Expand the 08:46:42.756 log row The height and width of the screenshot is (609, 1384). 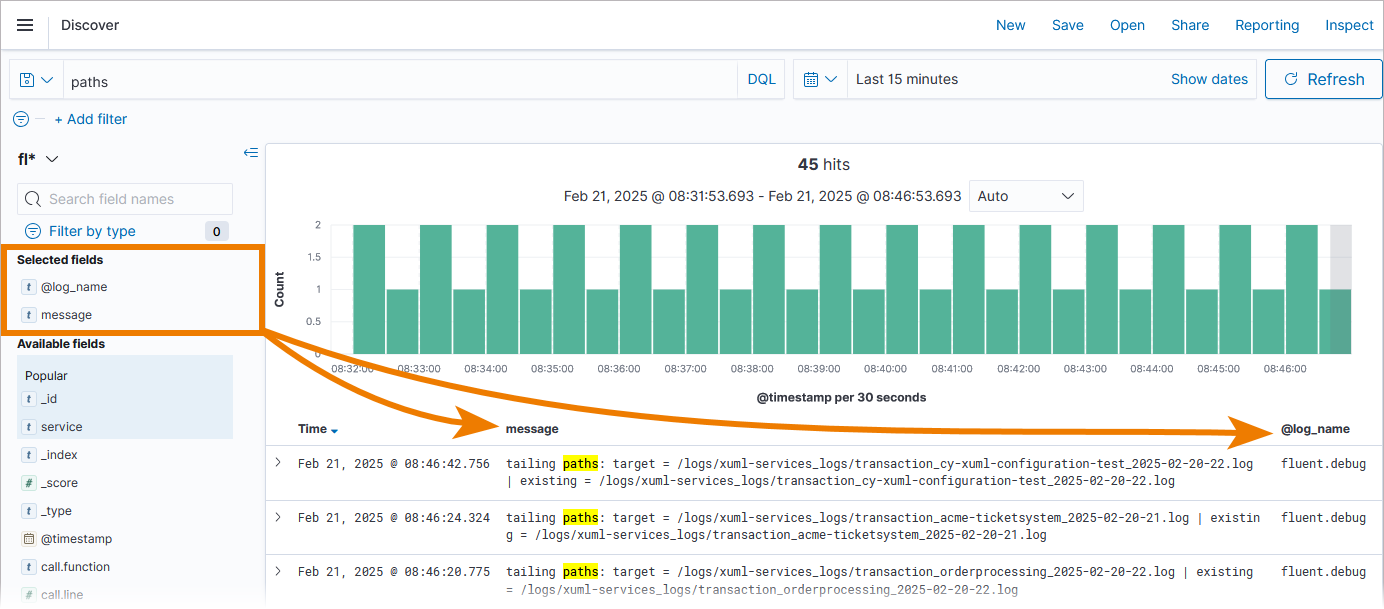(x=278, y=463)
